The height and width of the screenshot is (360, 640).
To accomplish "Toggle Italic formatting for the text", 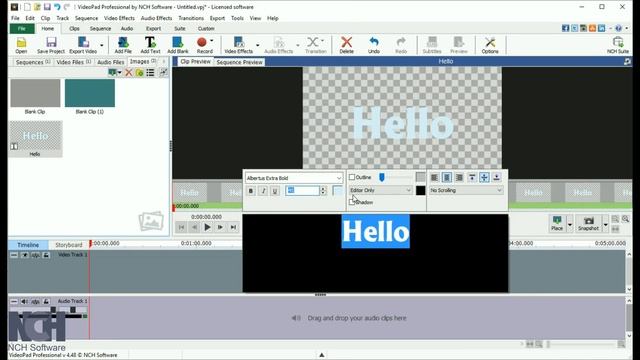I will pos(263,191).
